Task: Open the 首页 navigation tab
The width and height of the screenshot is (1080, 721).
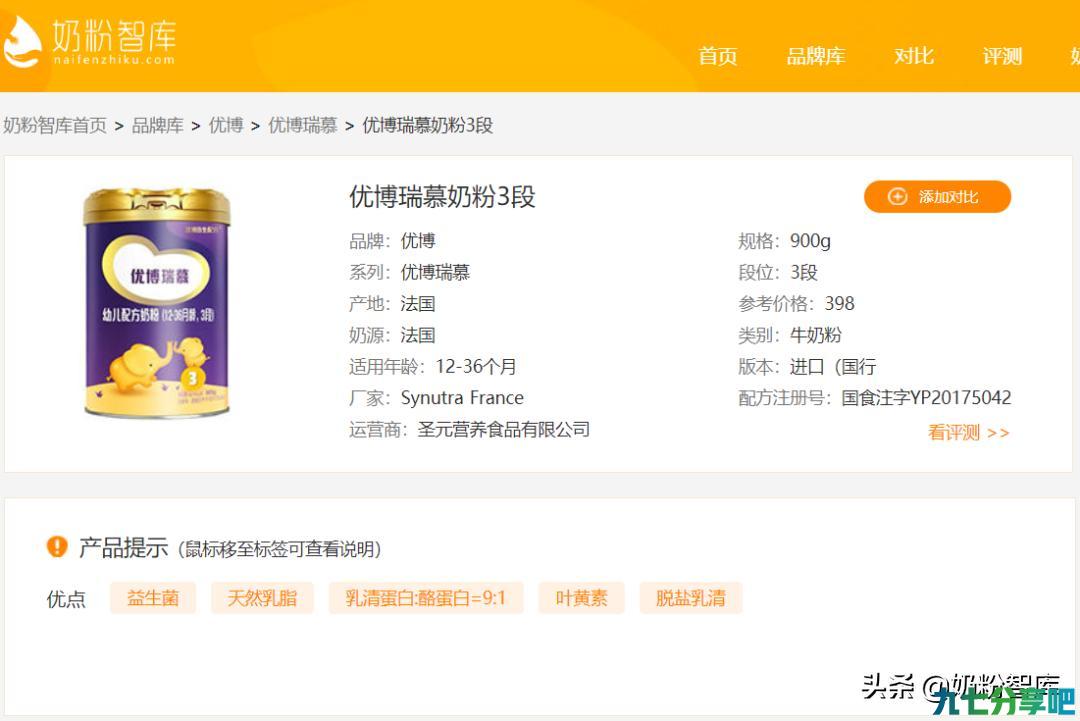Action: (x=718, y=56)
